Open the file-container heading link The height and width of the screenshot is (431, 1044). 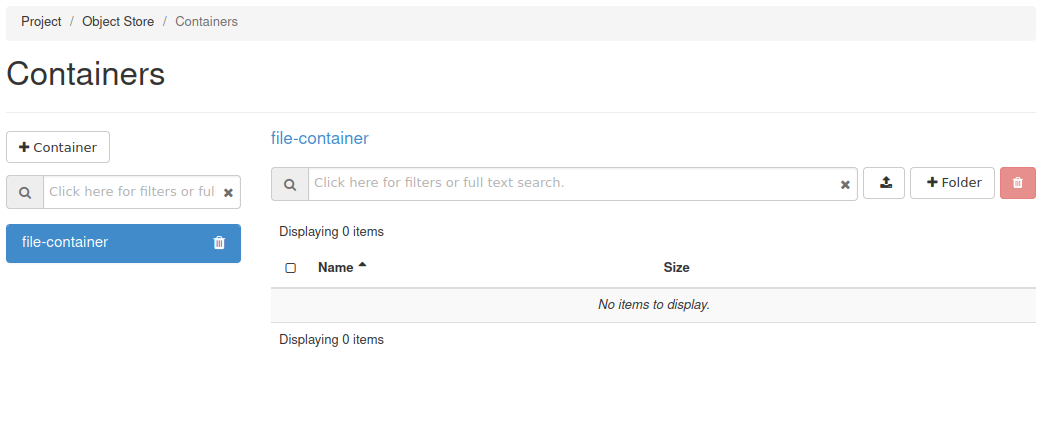(x=319, y=138)
